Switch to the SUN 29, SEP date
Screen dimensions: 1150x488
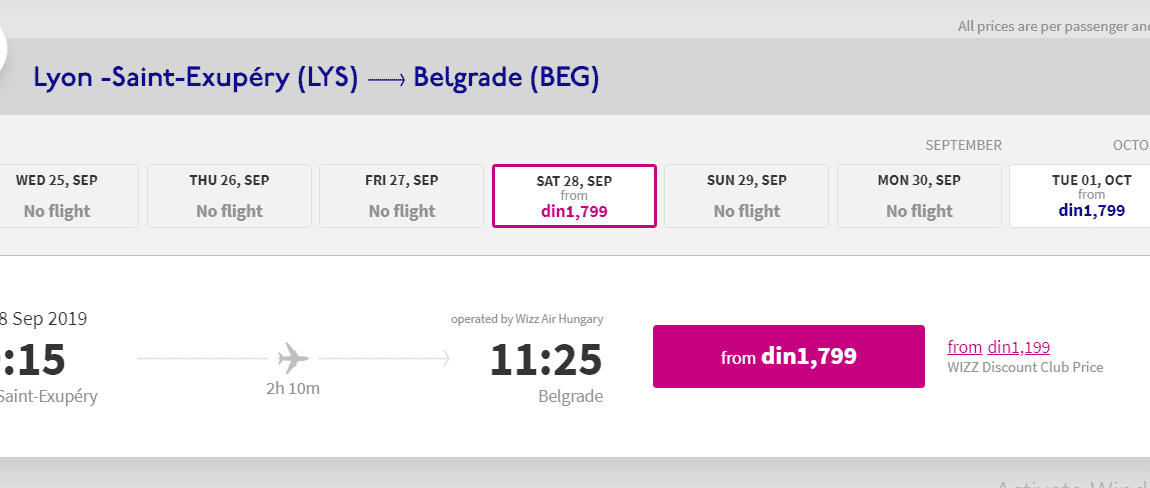tap(747, 196)
